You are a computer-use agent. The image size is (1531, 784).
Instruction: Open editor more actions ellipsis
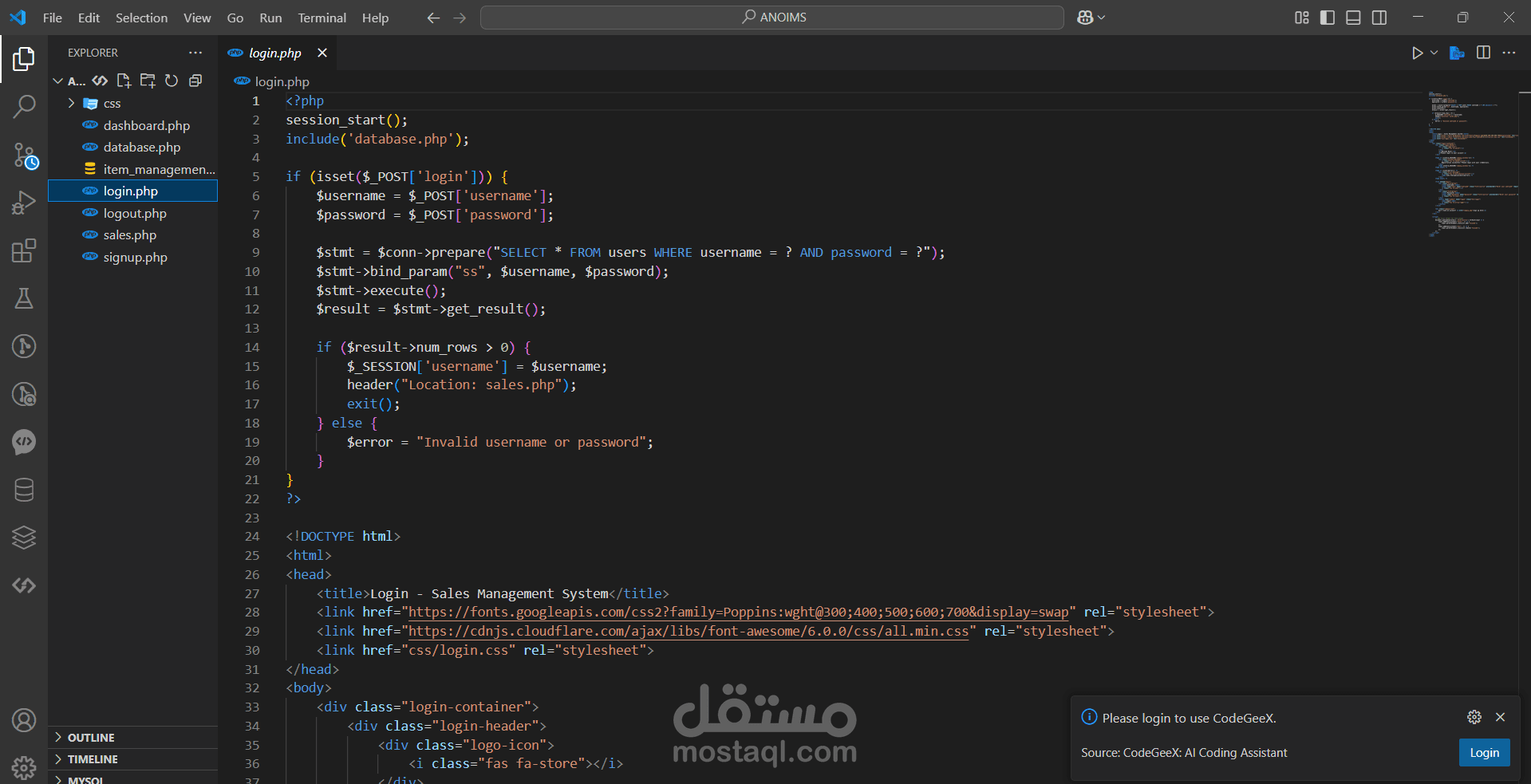pos(1509,53)
